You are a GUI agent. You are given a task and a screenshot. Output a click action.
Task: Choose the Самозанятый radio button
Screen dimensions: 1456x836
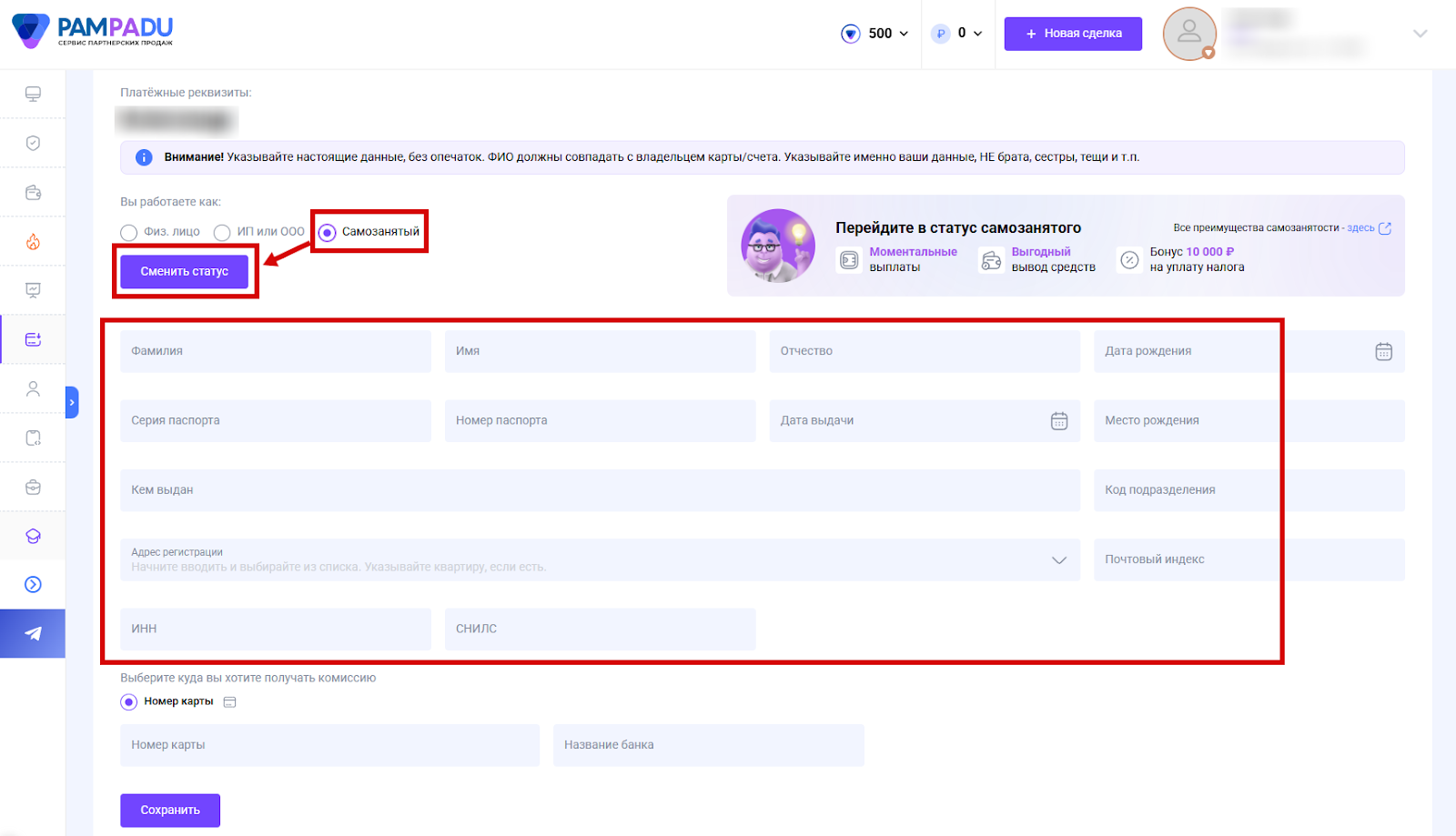click(x=328, y=232)
